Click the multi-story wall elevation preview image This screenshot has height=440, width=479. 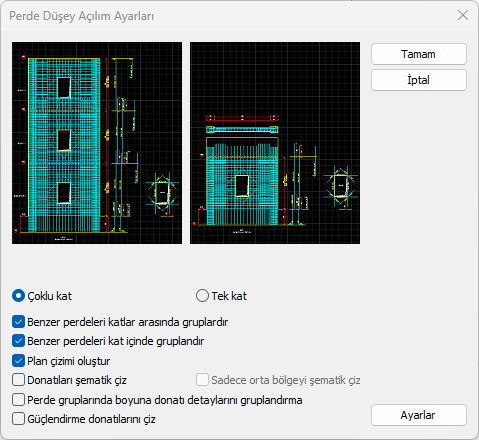(97, 143)
